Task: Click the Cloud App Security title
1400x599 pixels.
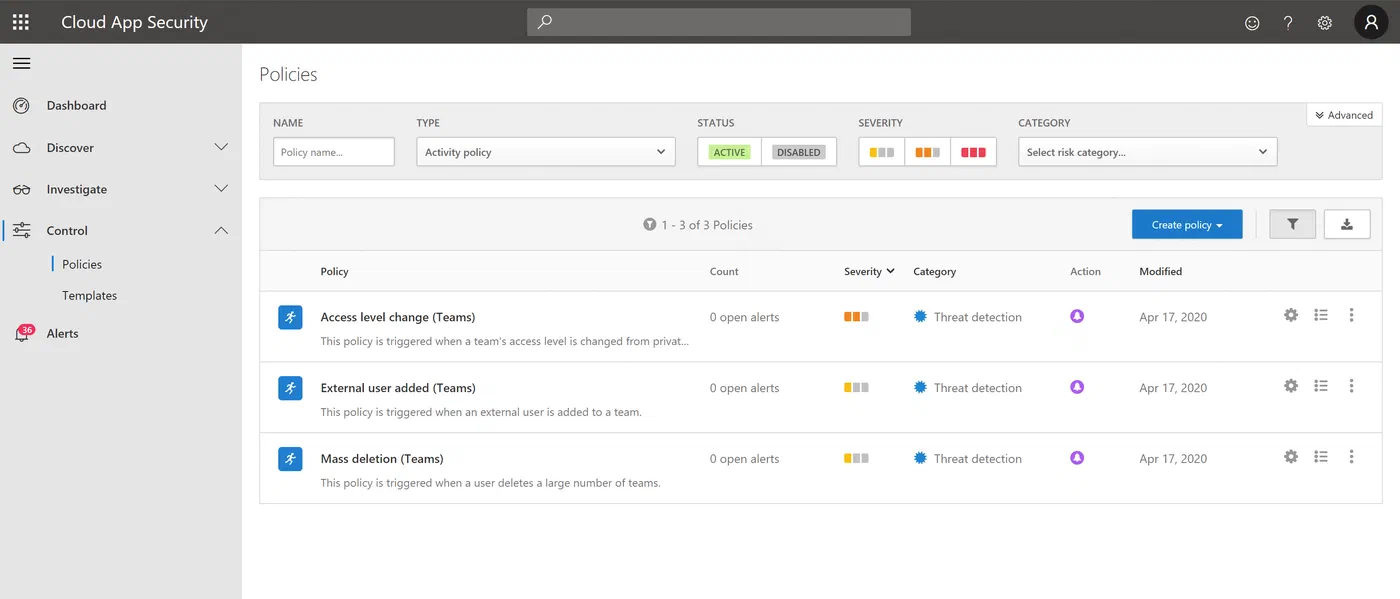Action: pyautogui.click(x=134, y=22)
